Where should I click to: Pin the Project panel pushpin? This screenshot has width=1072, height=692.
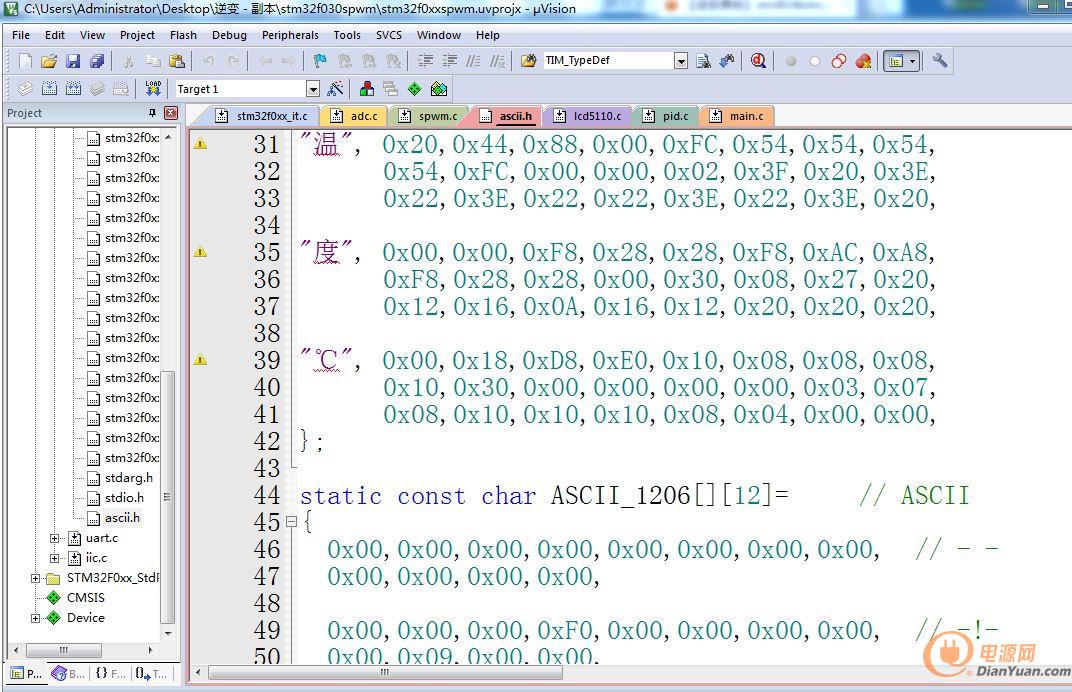coord(152,113)
